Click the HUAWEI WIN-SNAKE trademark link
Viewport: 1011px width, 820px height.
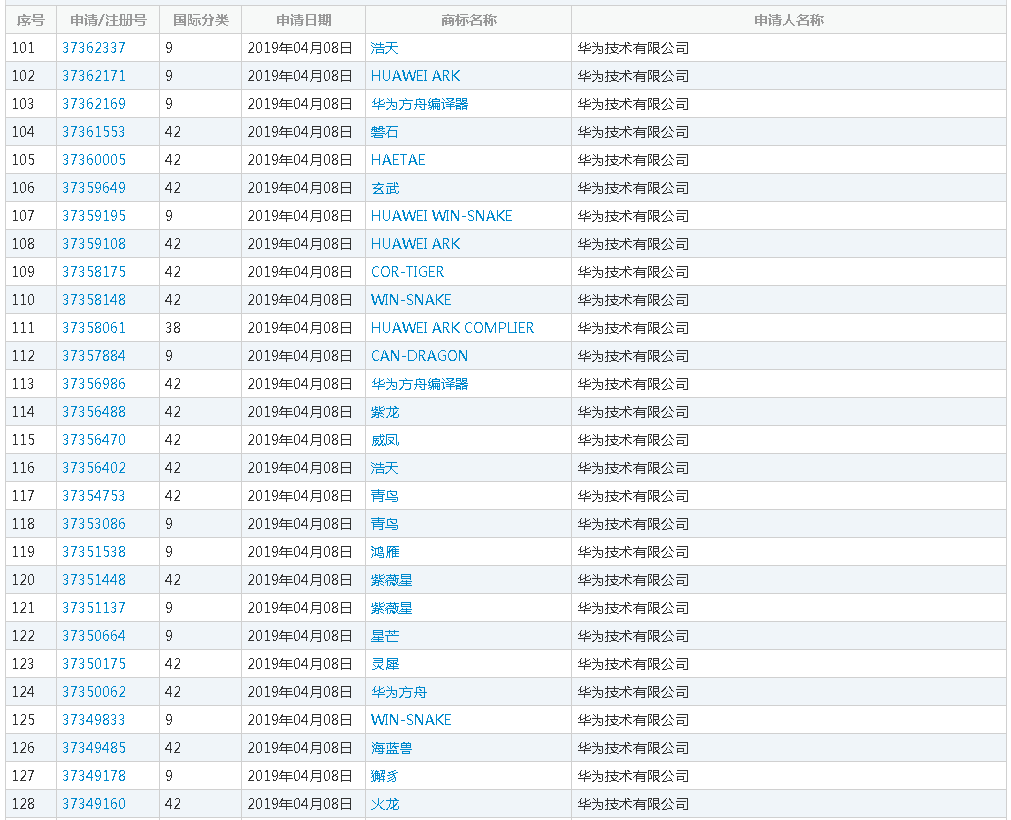pyautogui.click(x=441, y=216)
